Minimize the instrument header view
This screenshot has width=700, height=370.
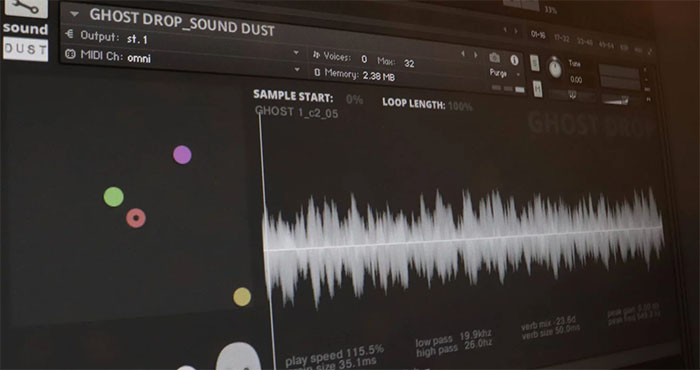(646, 80)
